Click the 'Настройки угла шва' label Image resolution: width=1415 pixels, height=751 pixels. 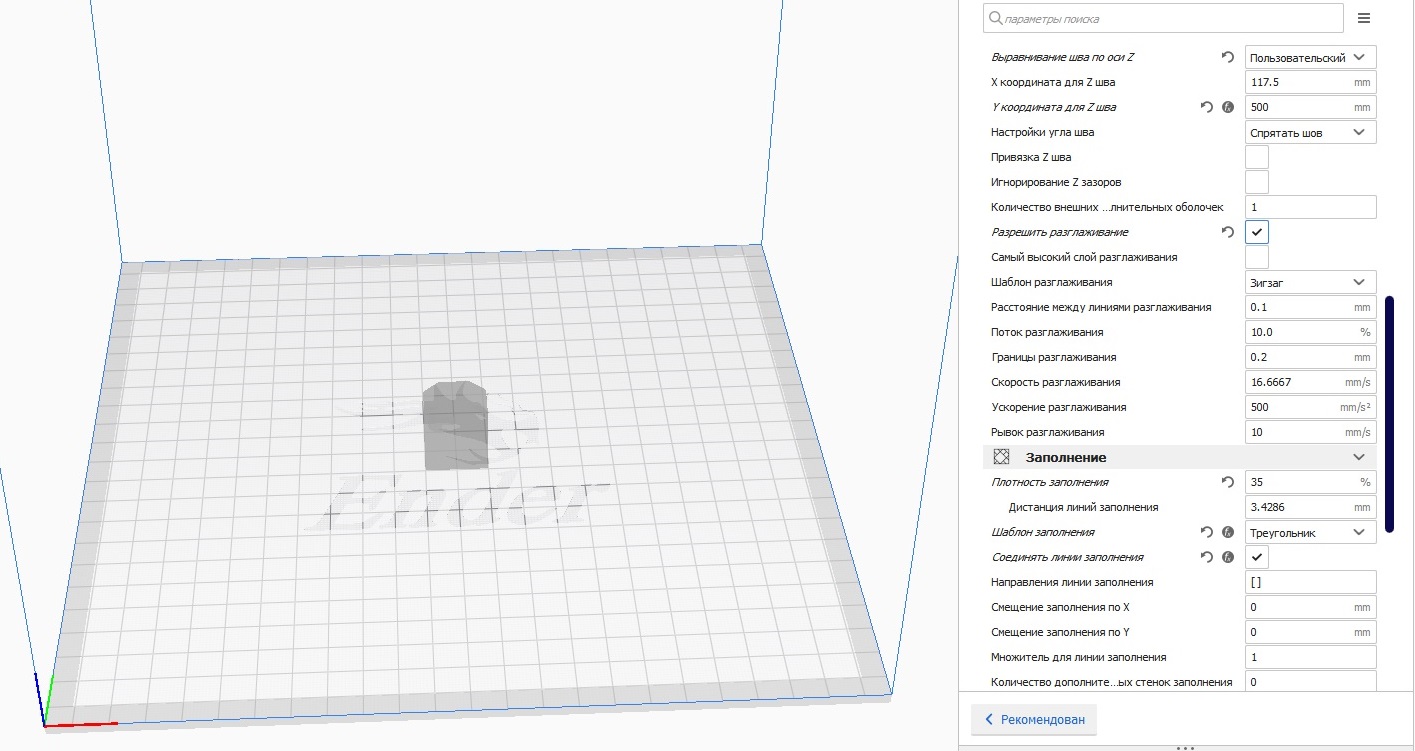pyautogui.click(x=1042, y=132)
